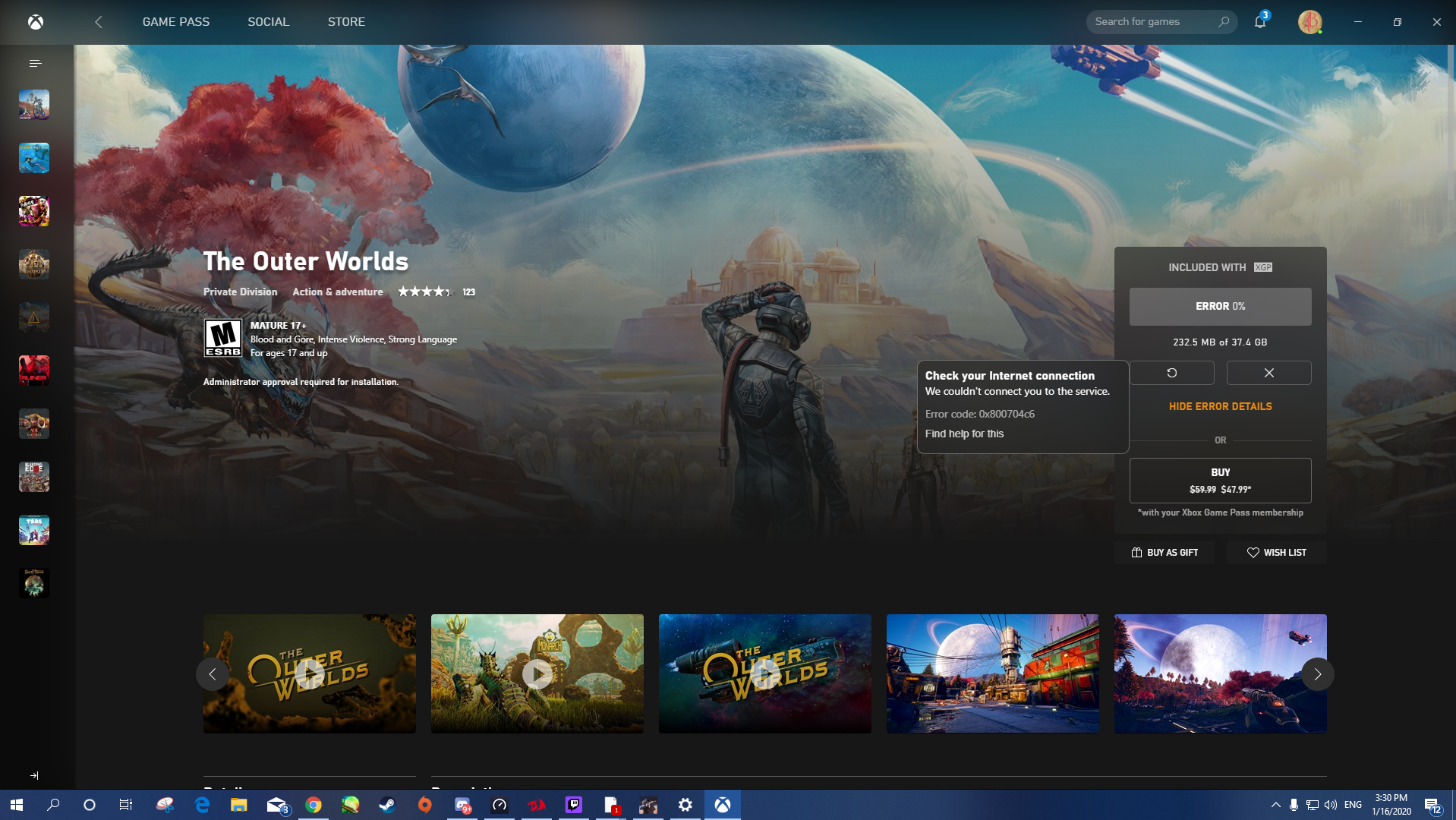Viewport: 1456px width, 820px height.
Task: Open the user profile avatar
Action: click(x=1309, y=22)
